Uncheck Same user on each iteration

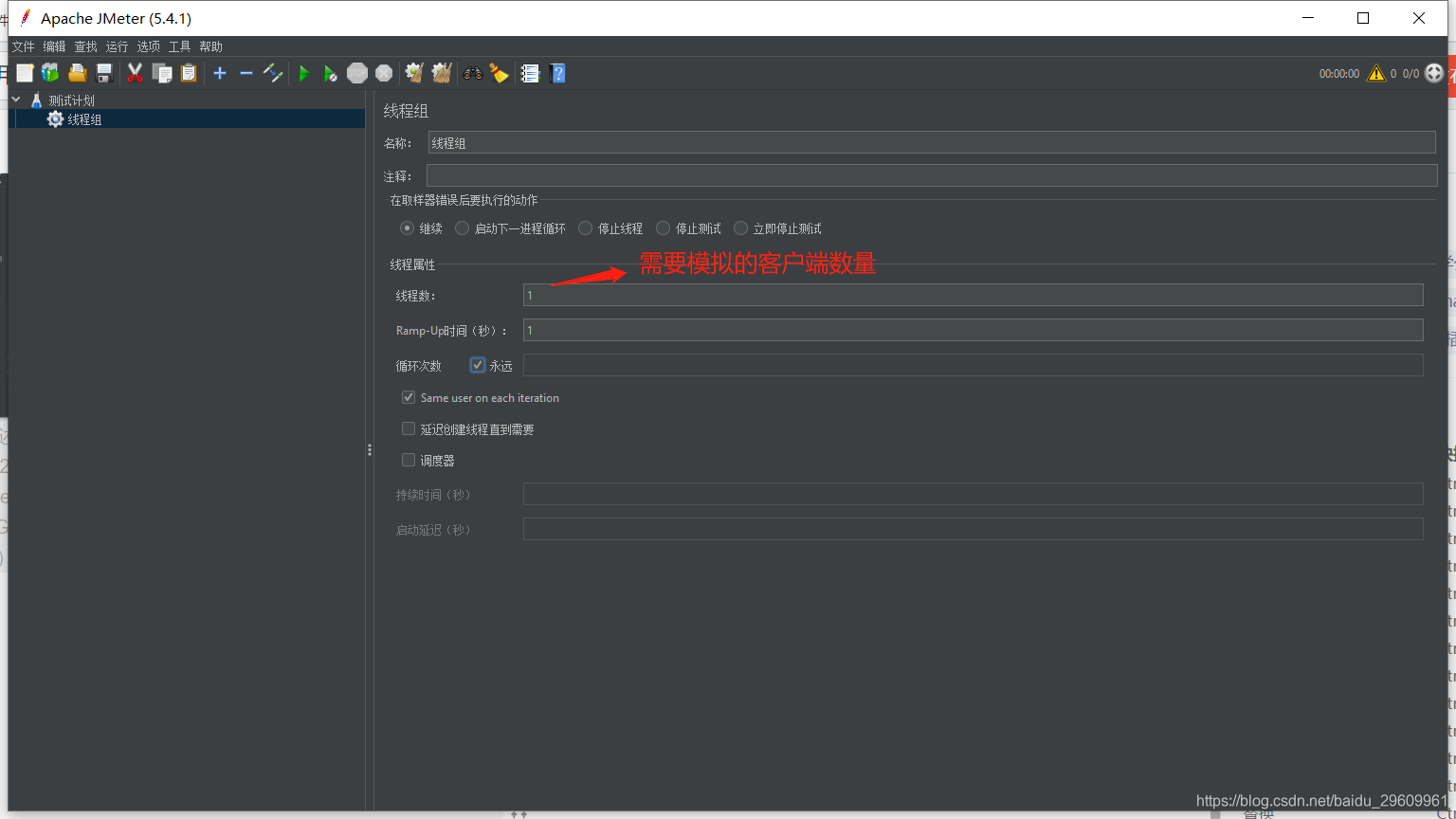point(408,397)
